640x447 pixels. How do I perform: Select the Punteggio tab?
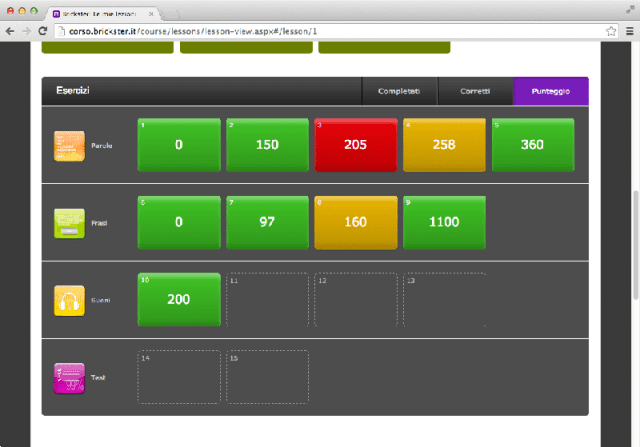(550, 91)
